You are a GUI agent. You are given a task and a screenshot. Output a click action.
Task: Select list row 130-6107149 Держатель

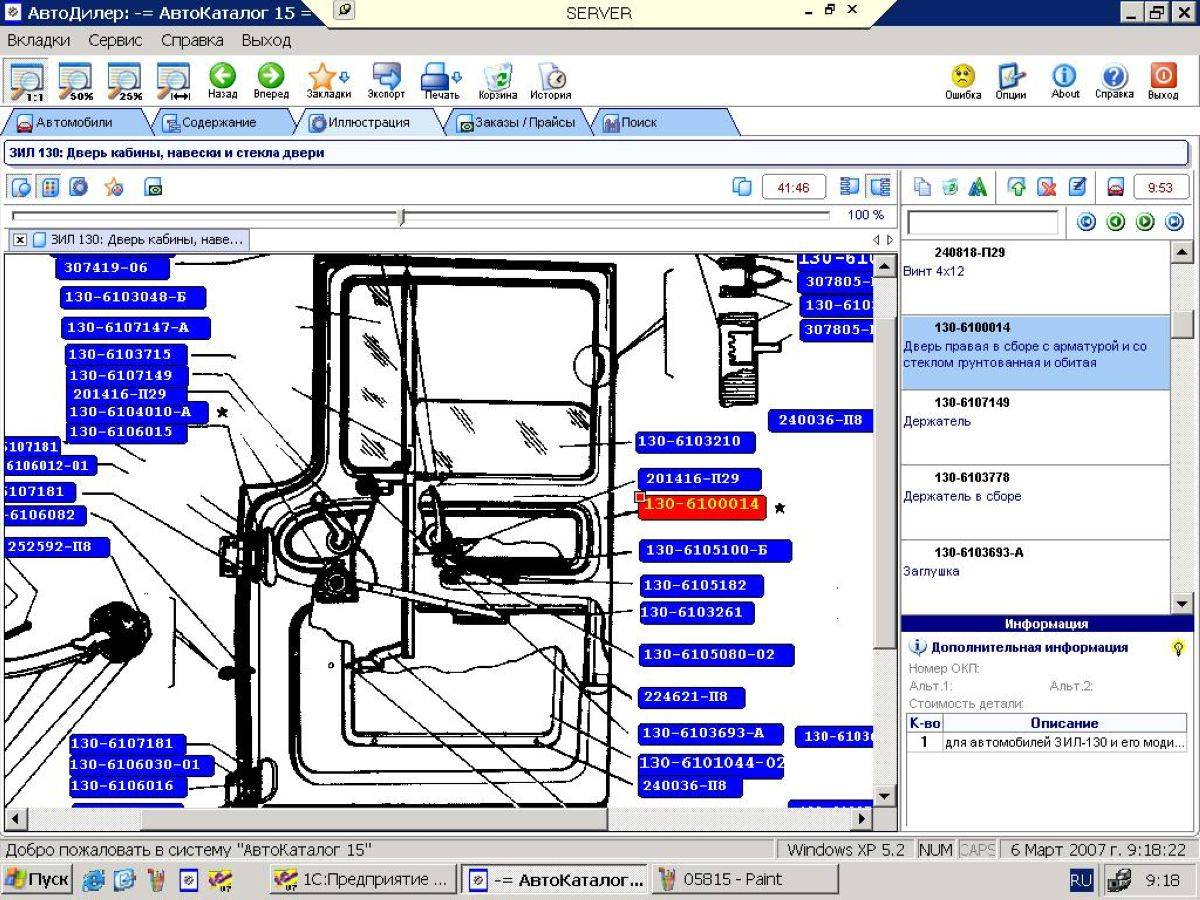[x=1034, y=427]
